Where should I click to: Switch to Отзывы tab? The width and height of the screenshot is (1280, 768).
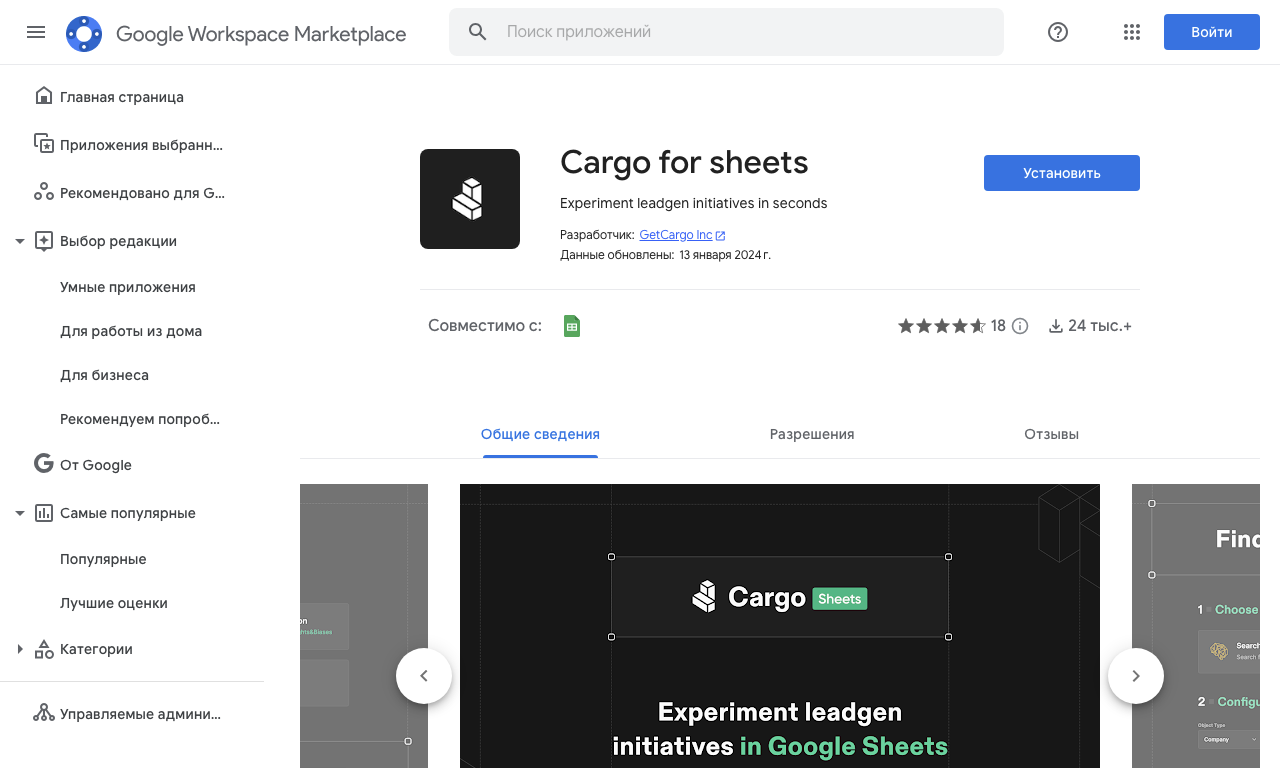[x=1052, y=434]
